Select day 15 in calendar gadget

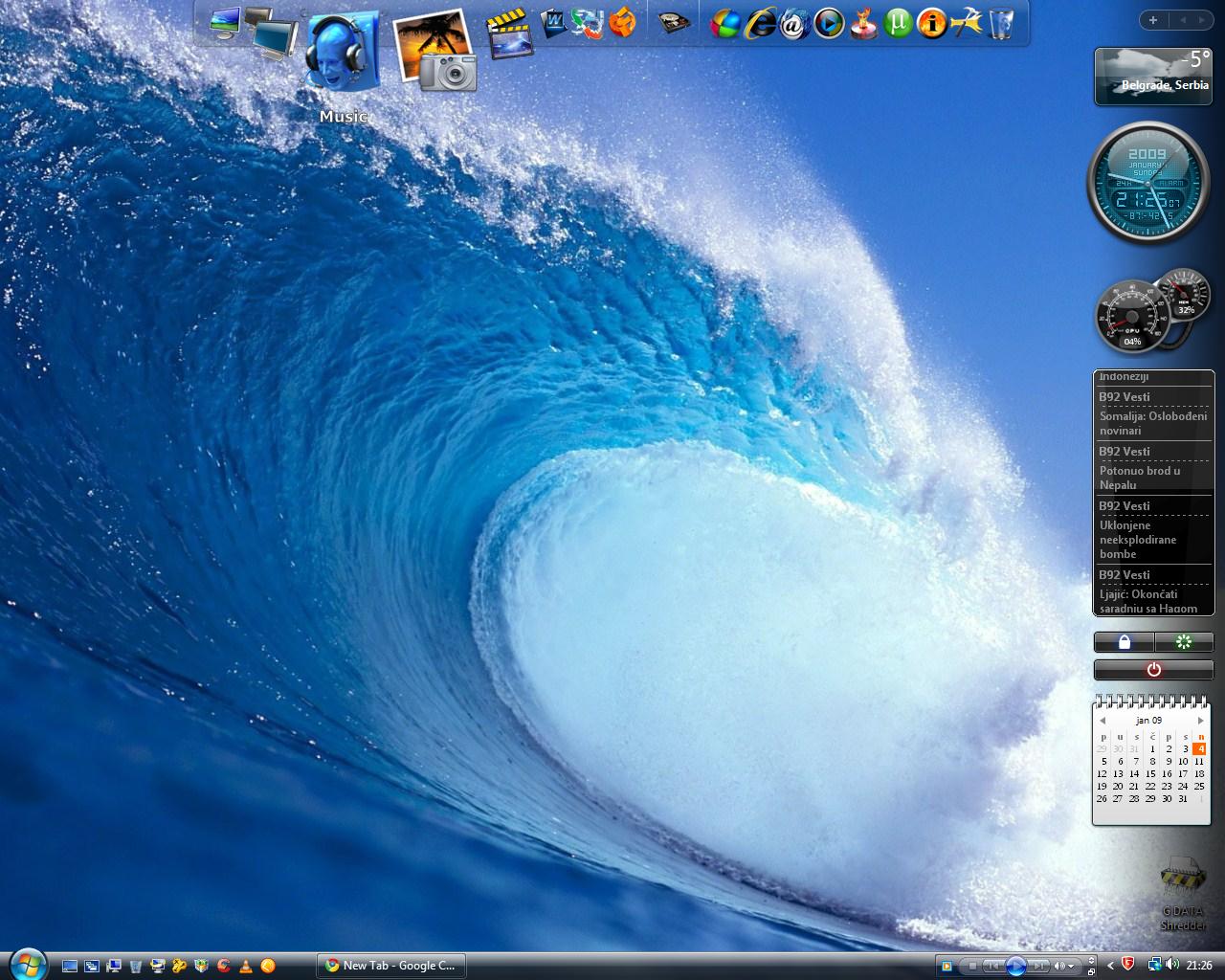pyautogui.click(x=1150, y=774)
